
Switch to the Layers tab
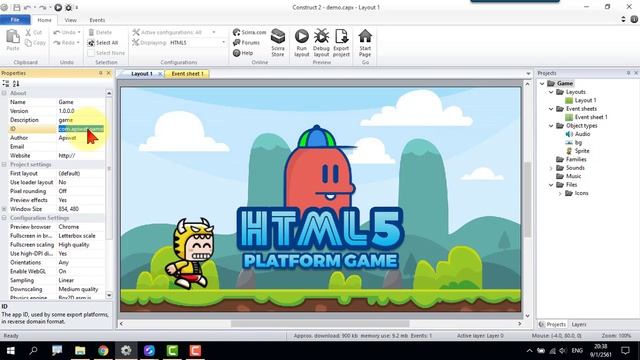(579, 324)
